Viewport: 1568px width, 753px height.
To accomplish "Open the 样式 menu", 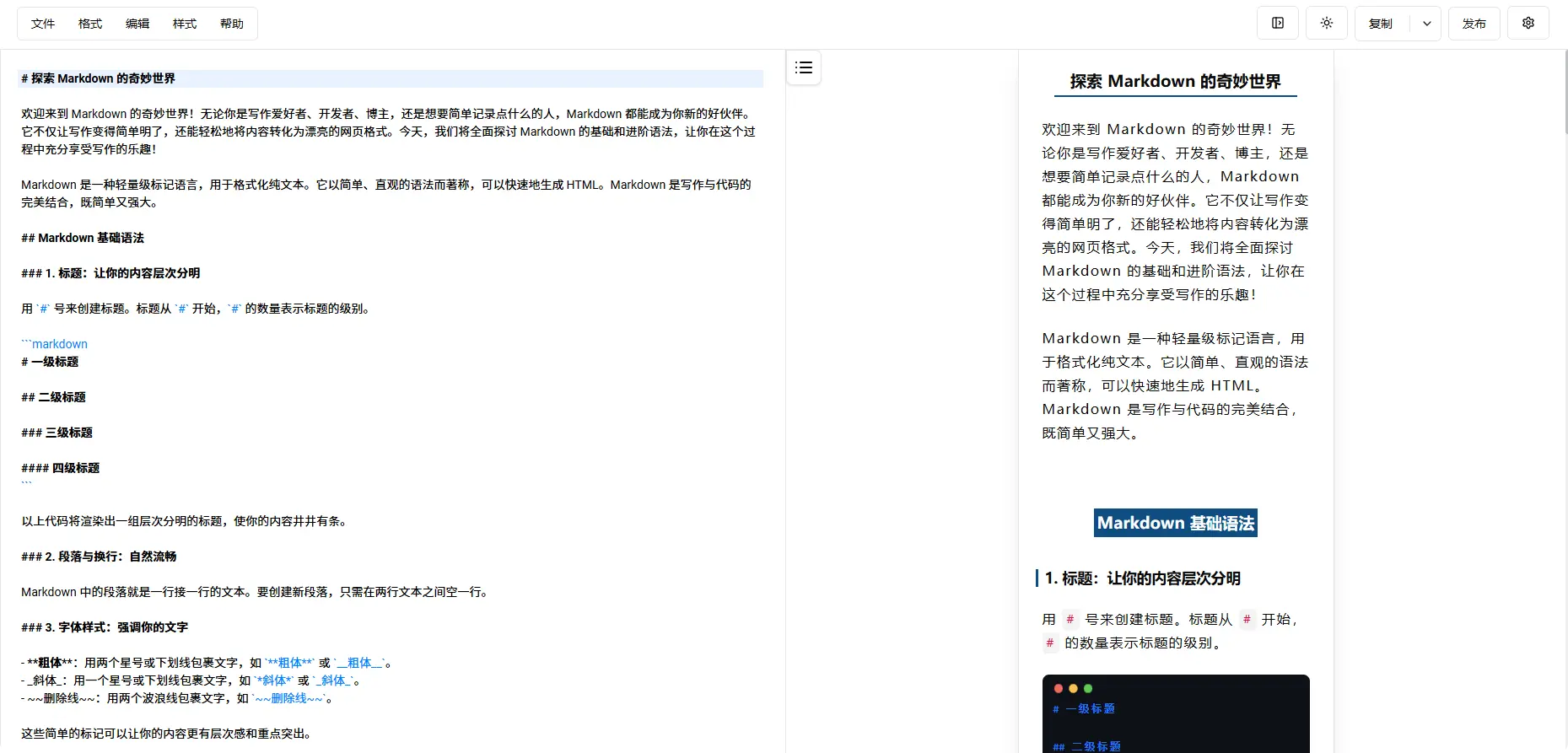I will coord(185,24).
